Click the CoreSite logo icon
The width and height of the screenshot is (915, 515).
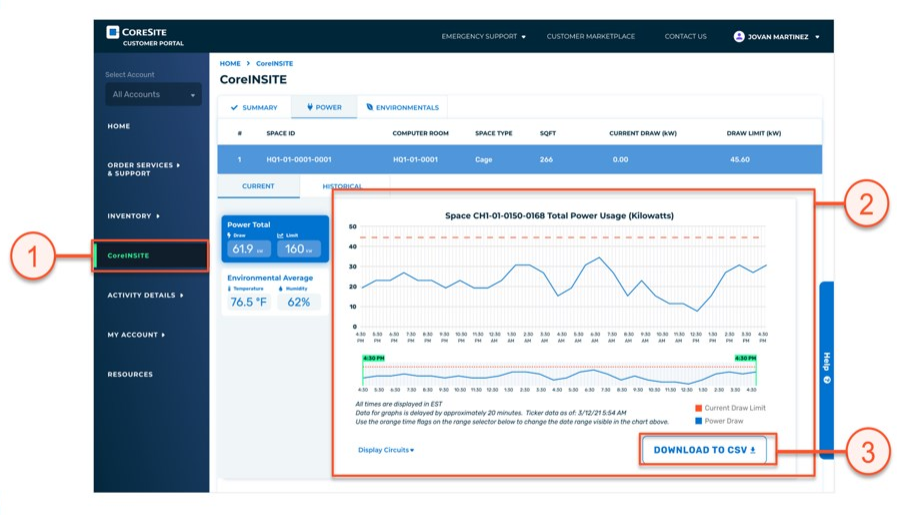[113, 33]
